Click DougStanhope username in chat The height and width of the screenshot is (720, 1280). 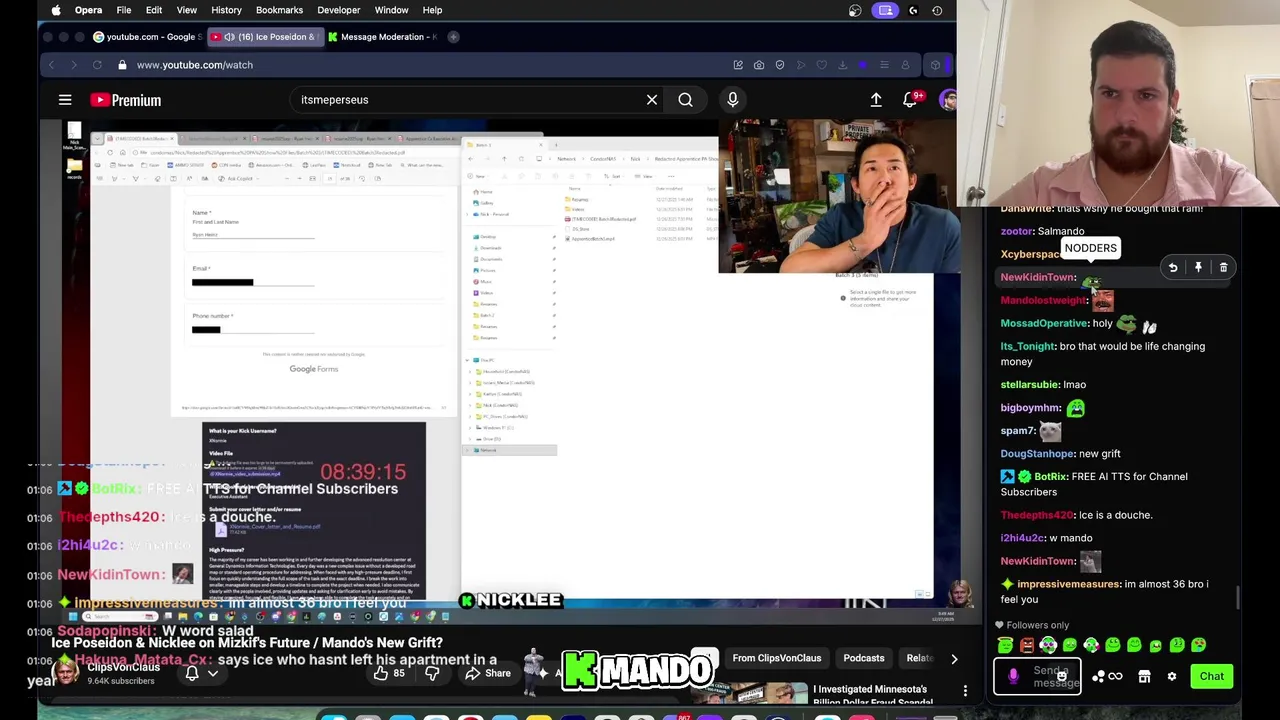pos(1036,453)
